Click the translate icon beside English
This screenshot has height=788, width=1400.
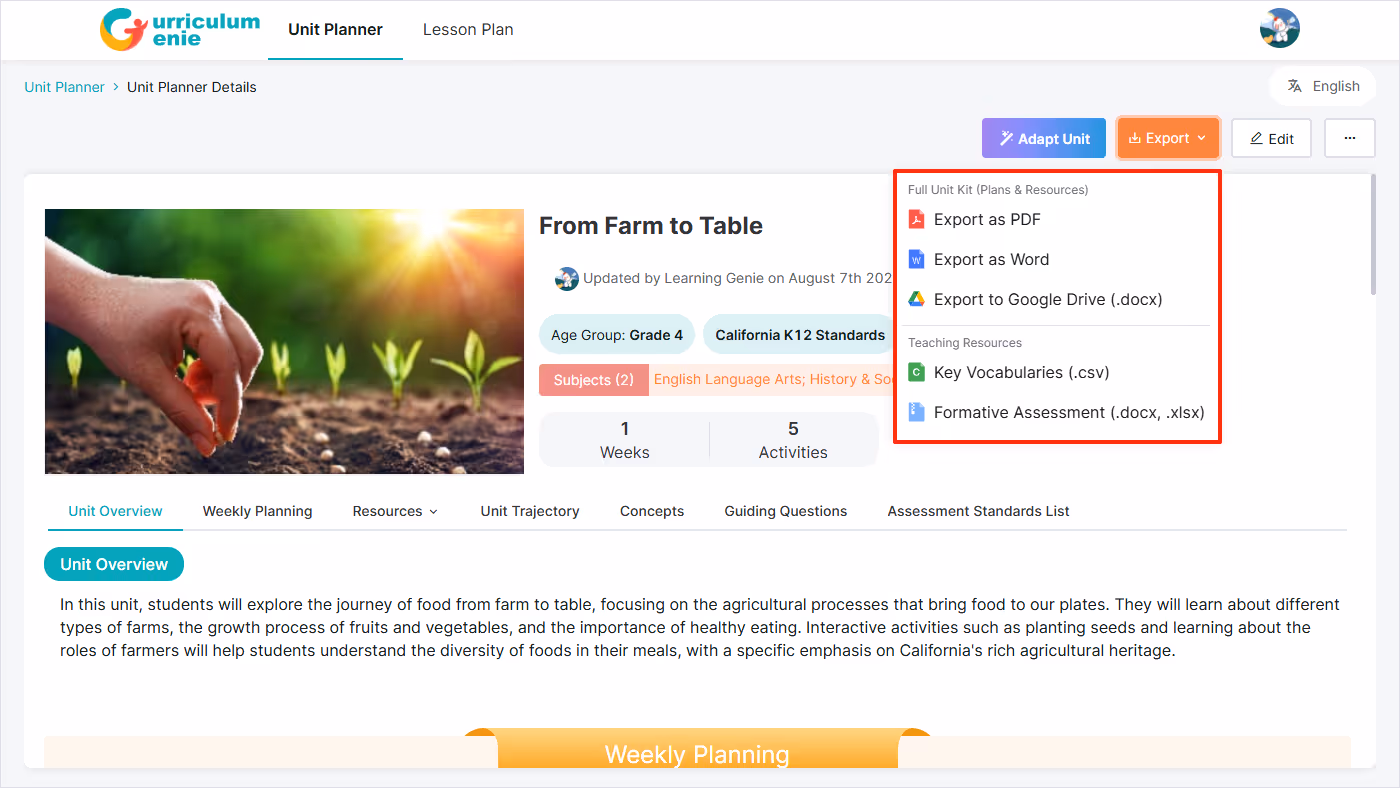coord(1294,86)
